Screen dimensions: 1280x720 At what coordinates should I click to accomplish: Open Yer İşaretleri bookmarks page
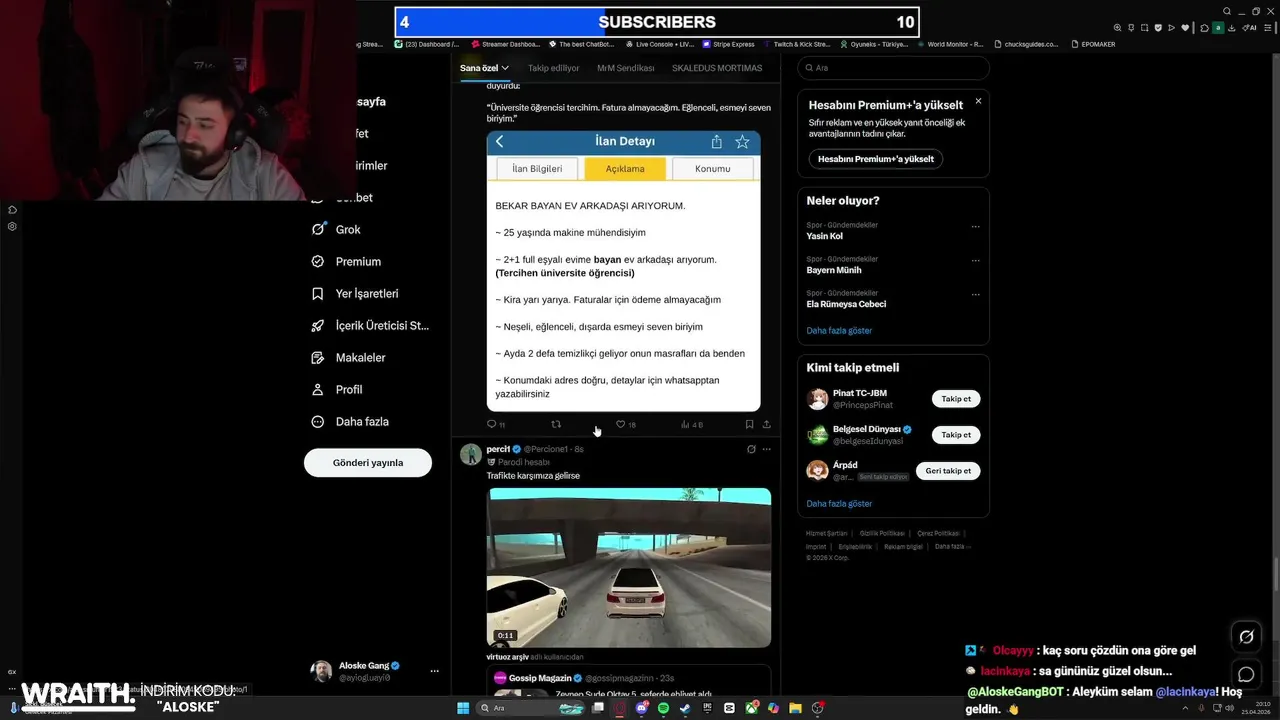point(354,293)
